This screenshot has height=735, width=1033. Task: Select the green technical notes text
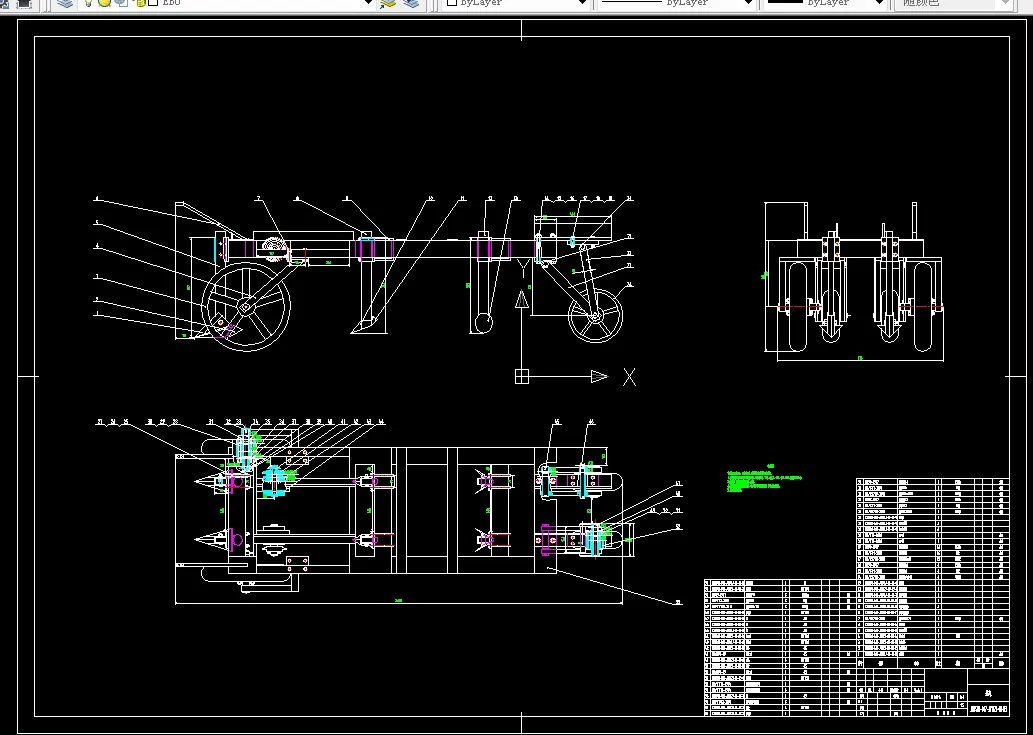tap(763, 479)
